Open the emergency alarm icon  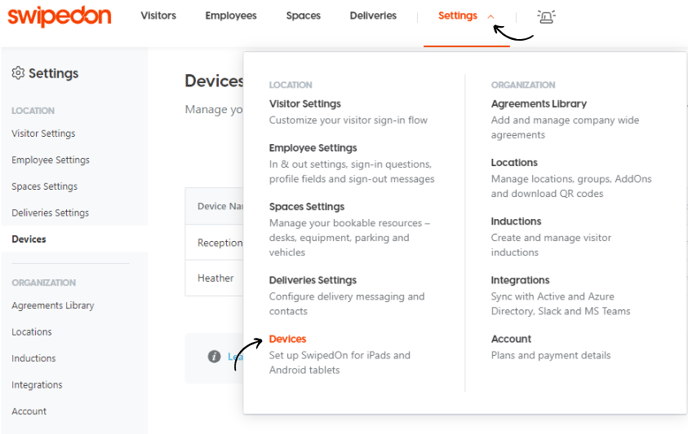(x=546, y=17)
